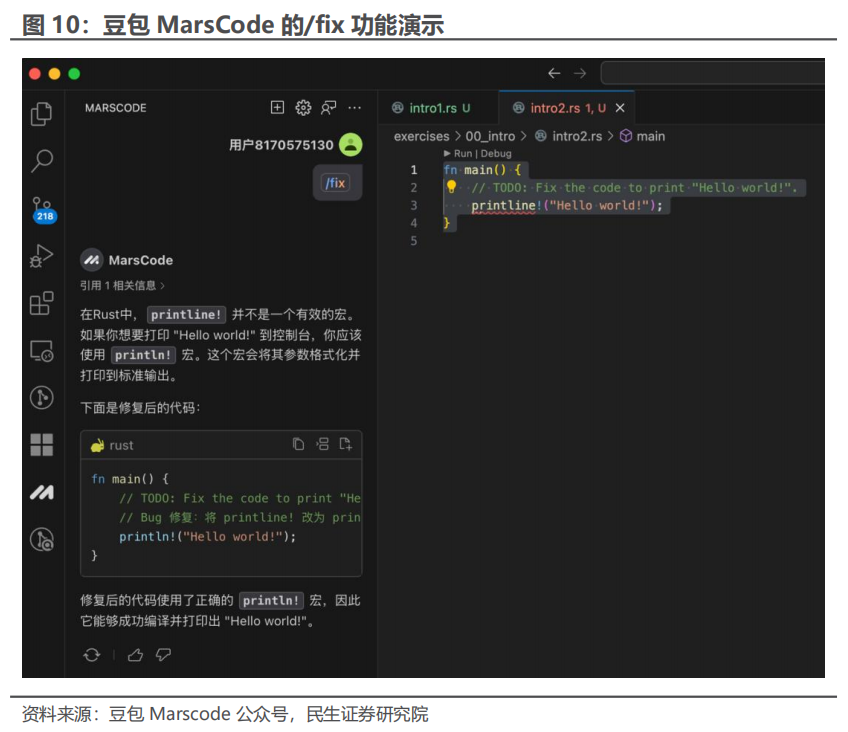Click the inline printline! code chip in reply
Image resolution: width=848 pixels, height=732 pixels.
point(186,315)
